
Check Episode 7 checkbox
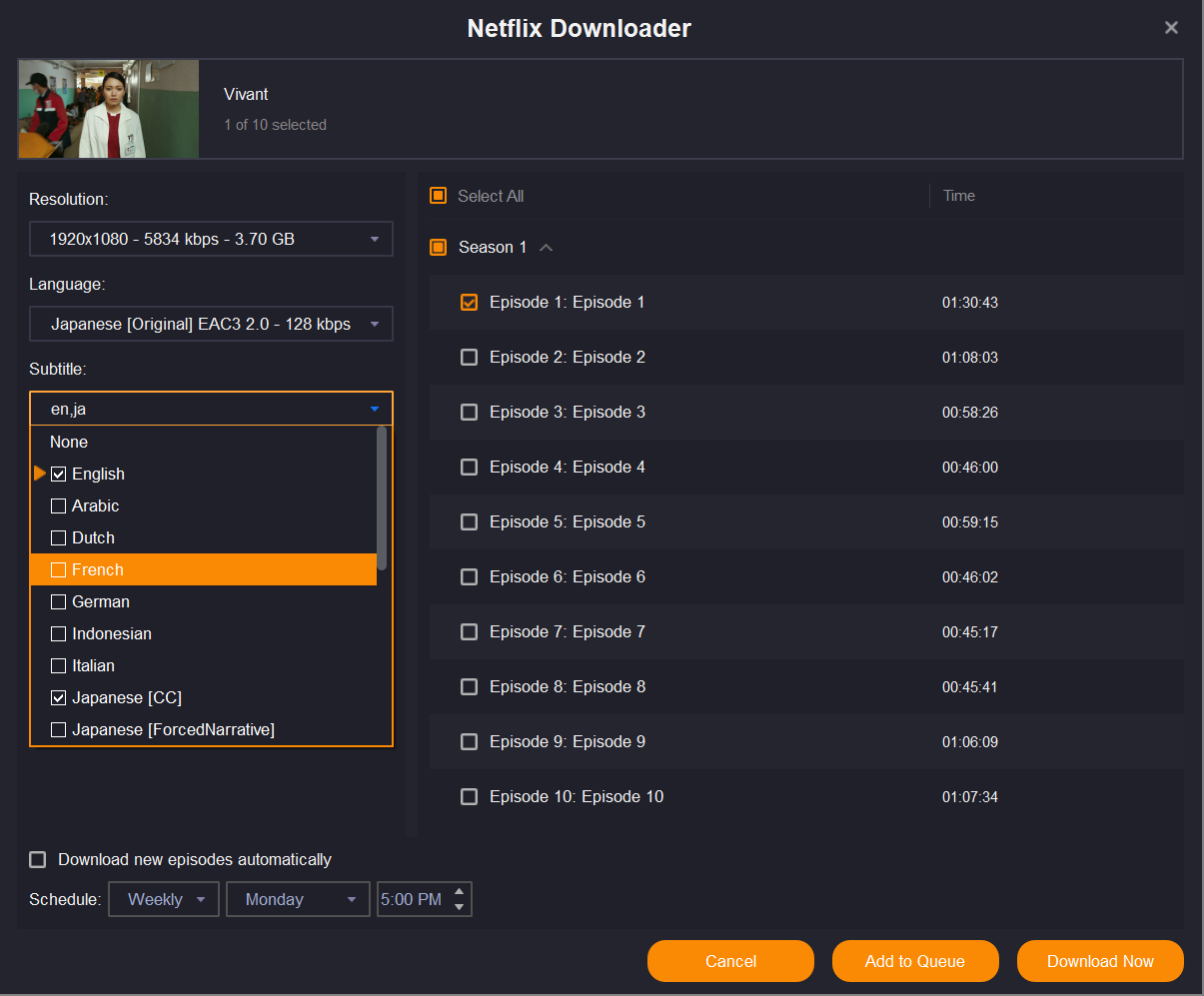tap(469, 631)
